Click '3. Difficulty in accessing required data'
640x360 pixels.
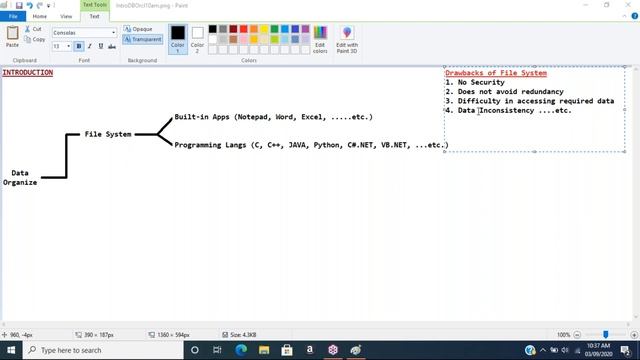point(530,101)
